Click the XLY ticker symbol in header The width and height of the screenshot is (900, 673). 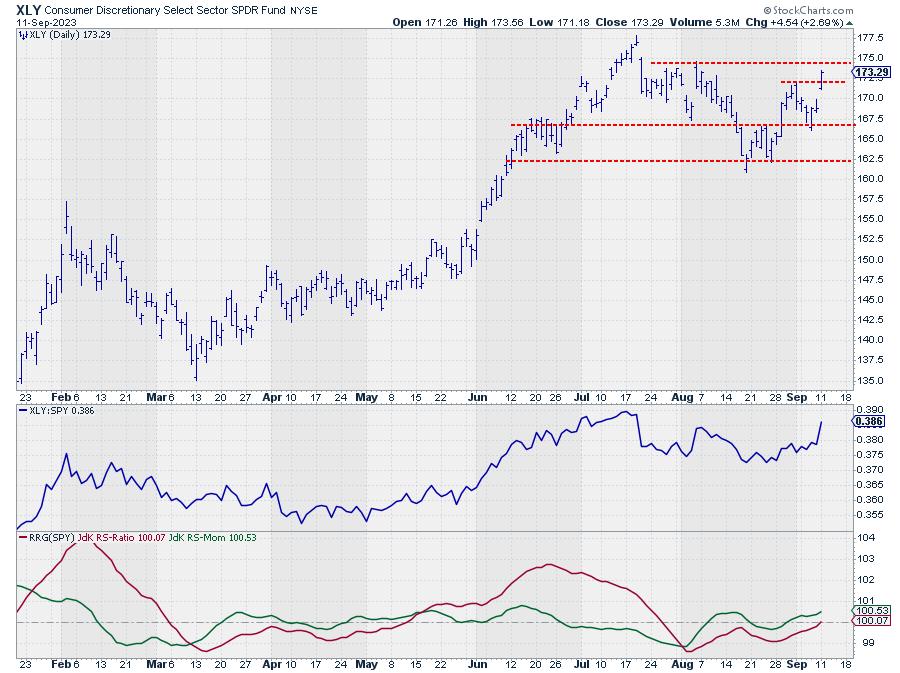click(27, 8)
